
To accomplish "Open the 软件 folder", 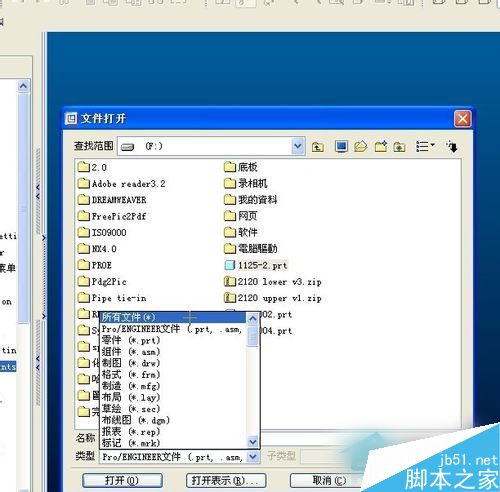I will (241, 232).
